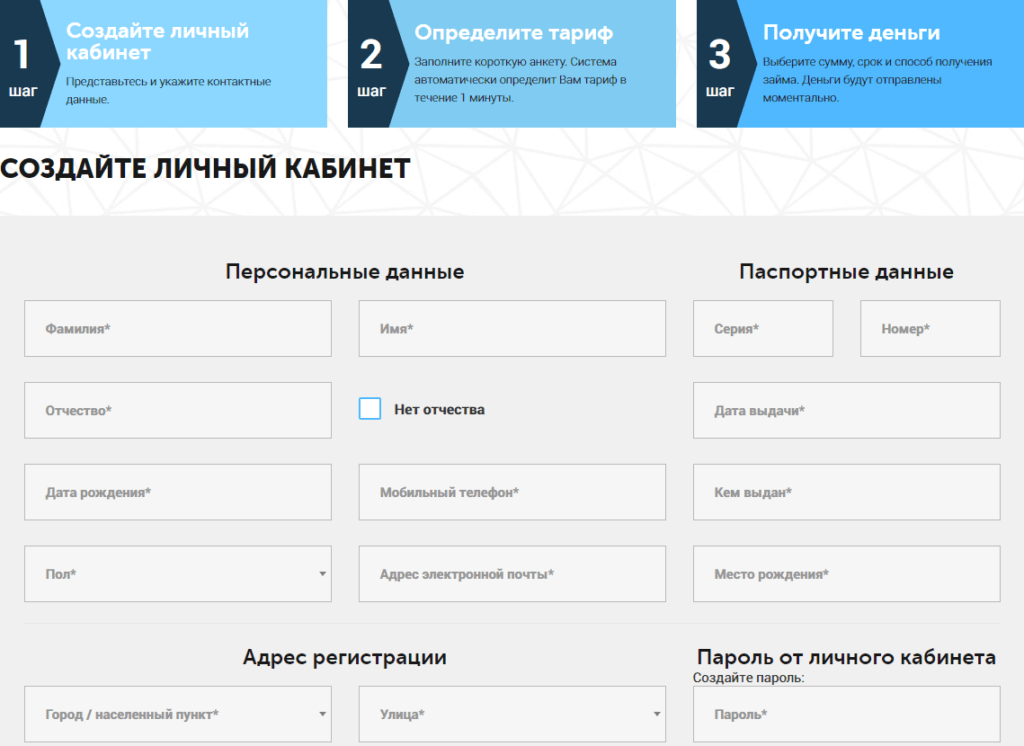1024x746 pixels.
Task: Click the 'Дата рождения' field
Action: tap(177, 492)
